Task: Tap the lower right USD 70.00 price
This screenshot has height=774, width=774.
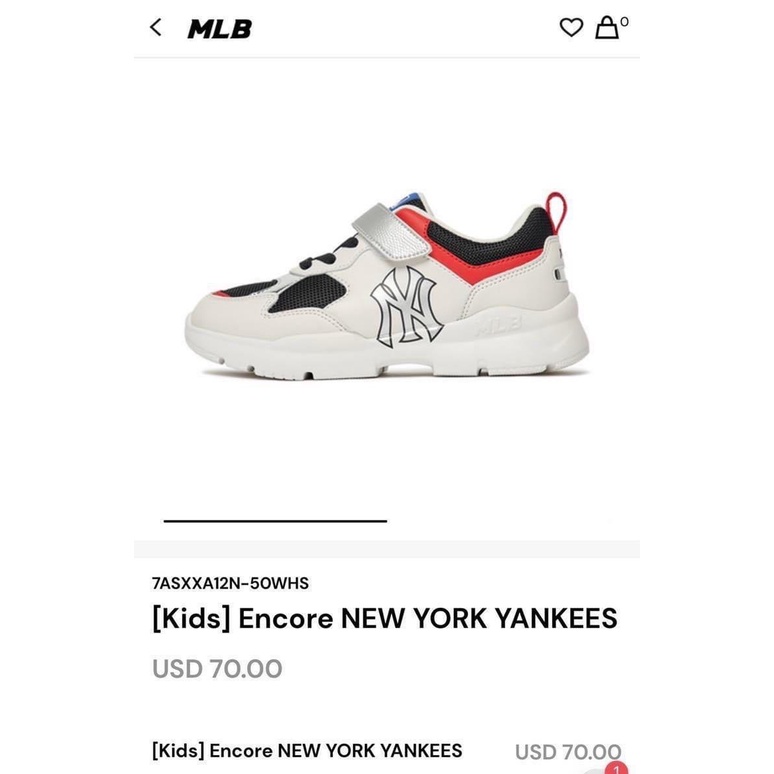Action: point(568,752)
